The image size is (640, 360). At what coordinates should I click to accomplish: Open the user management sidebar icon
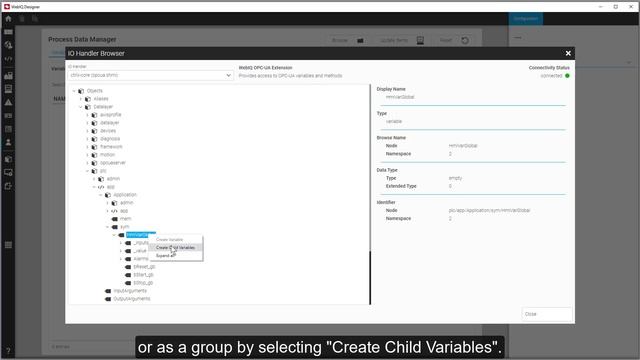coord(8,142)
